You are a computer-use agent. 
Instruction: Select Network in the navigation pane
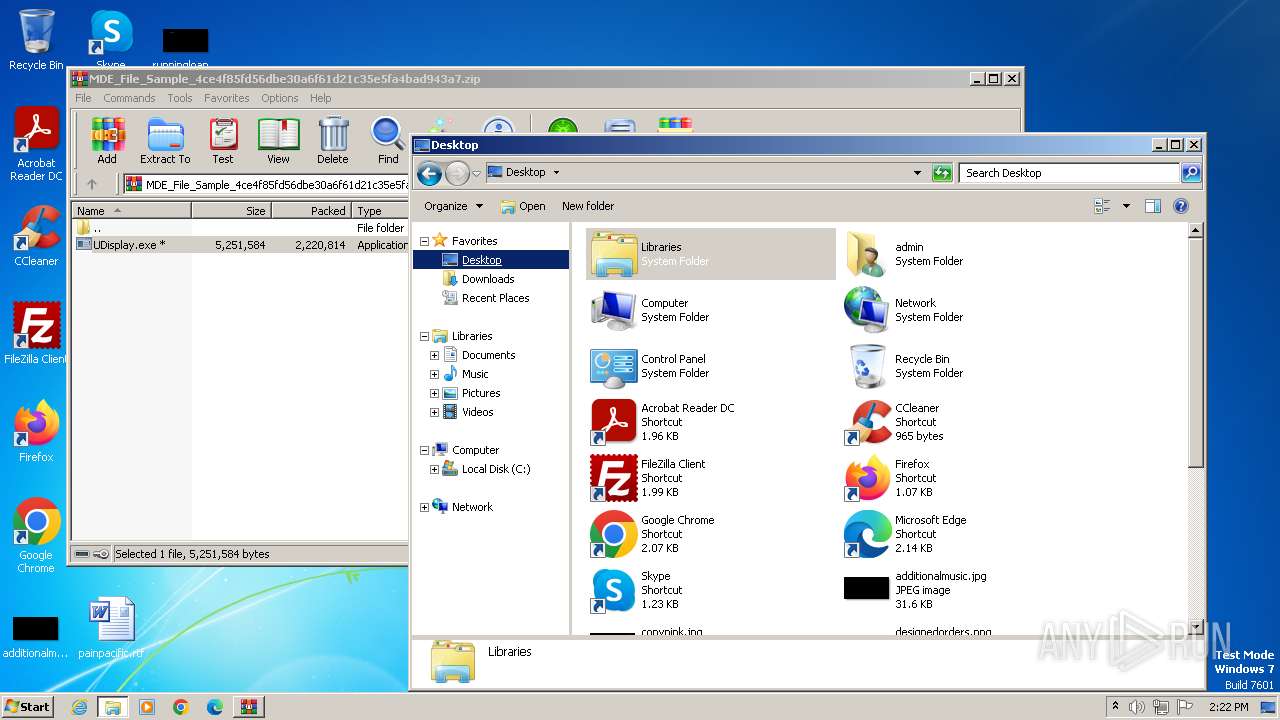tap(472, 507)
